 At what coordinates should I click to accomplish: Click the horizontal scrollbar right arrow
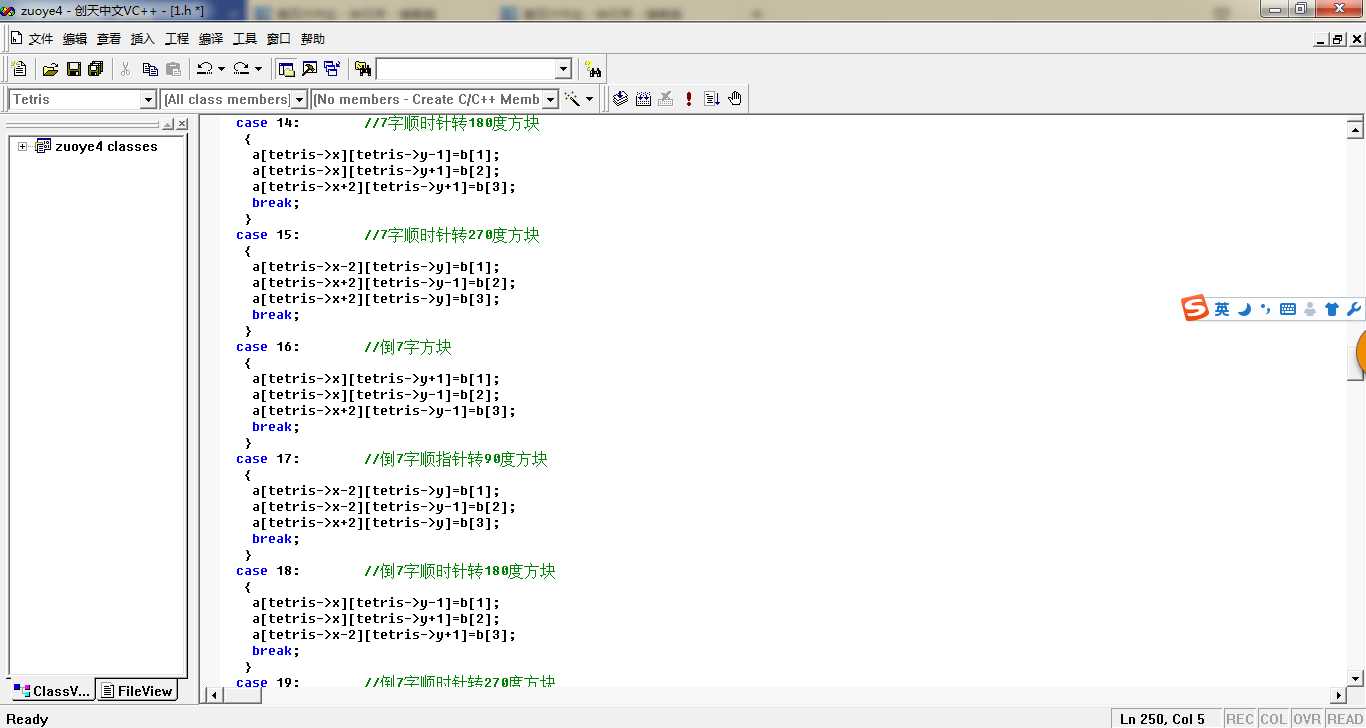(x=1339, y=695)
